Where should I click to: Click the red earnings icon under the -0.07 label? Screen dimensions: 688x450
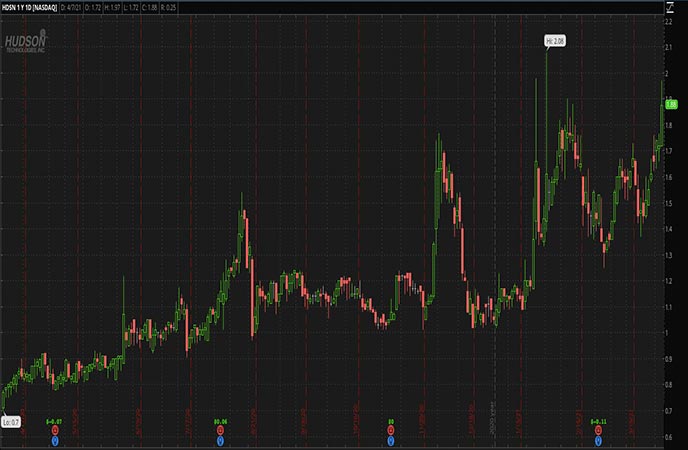pyautogui.click(x=55, y=430)
